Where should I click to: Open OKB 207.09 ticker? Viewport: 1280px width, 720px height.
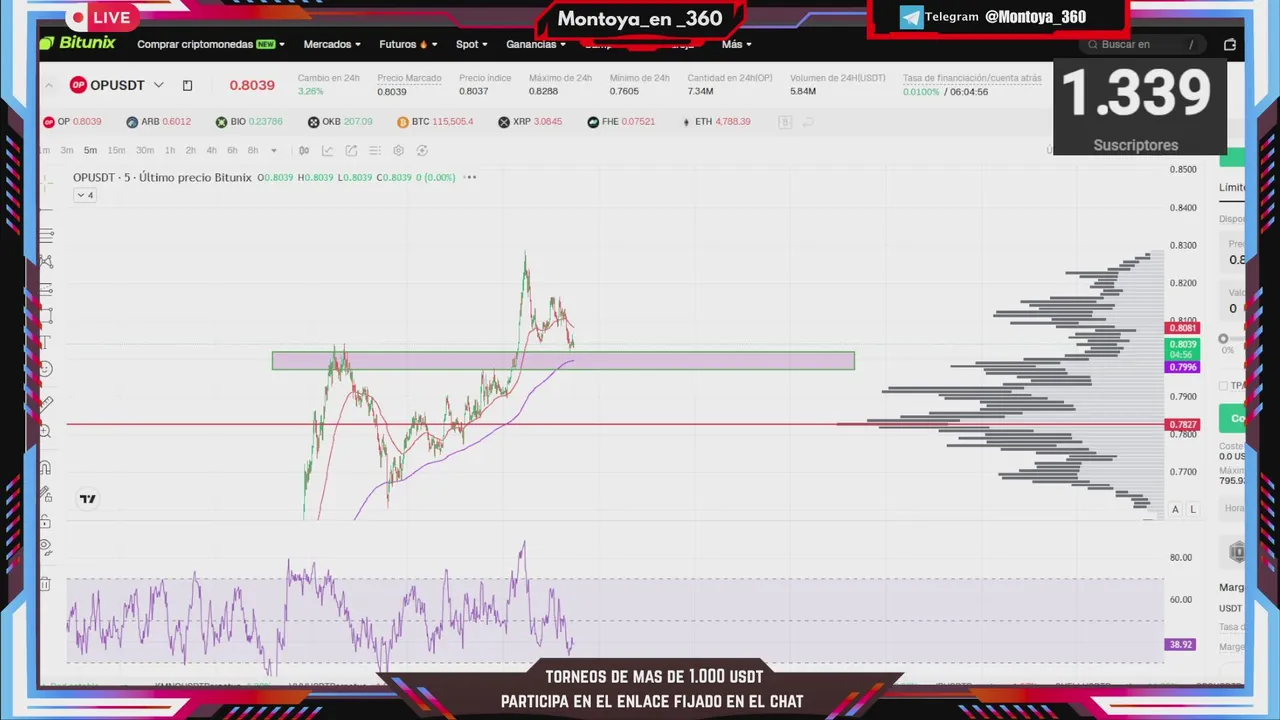[x=340, y=122]
